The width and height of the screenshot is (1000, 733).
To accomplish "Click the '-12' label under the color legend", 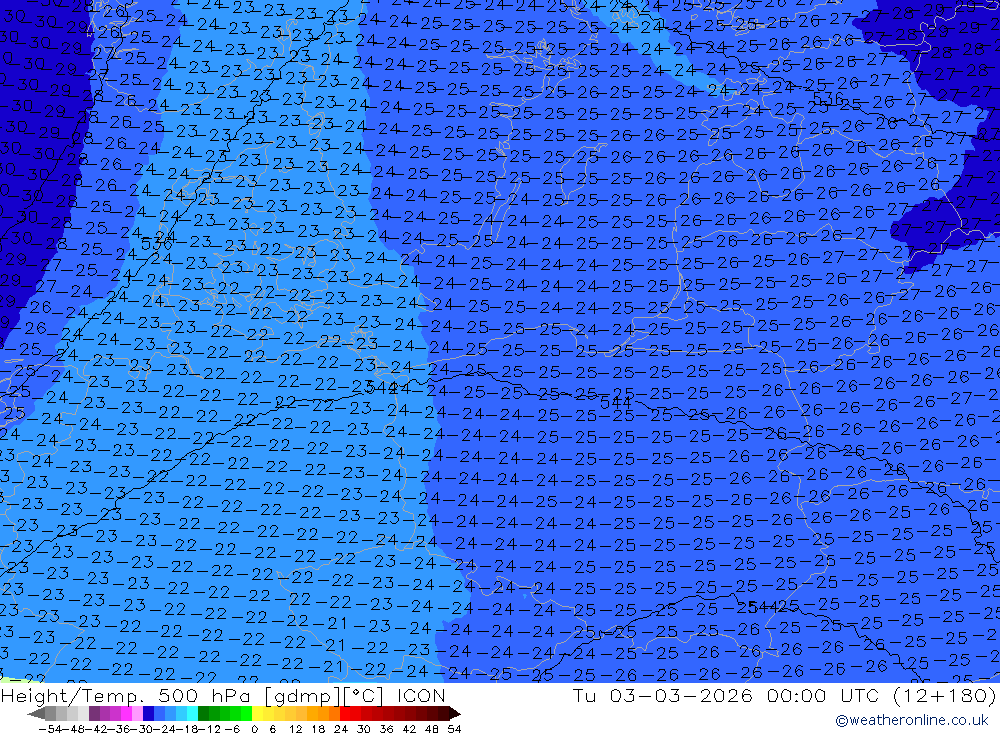I will [x=209, y=729].
